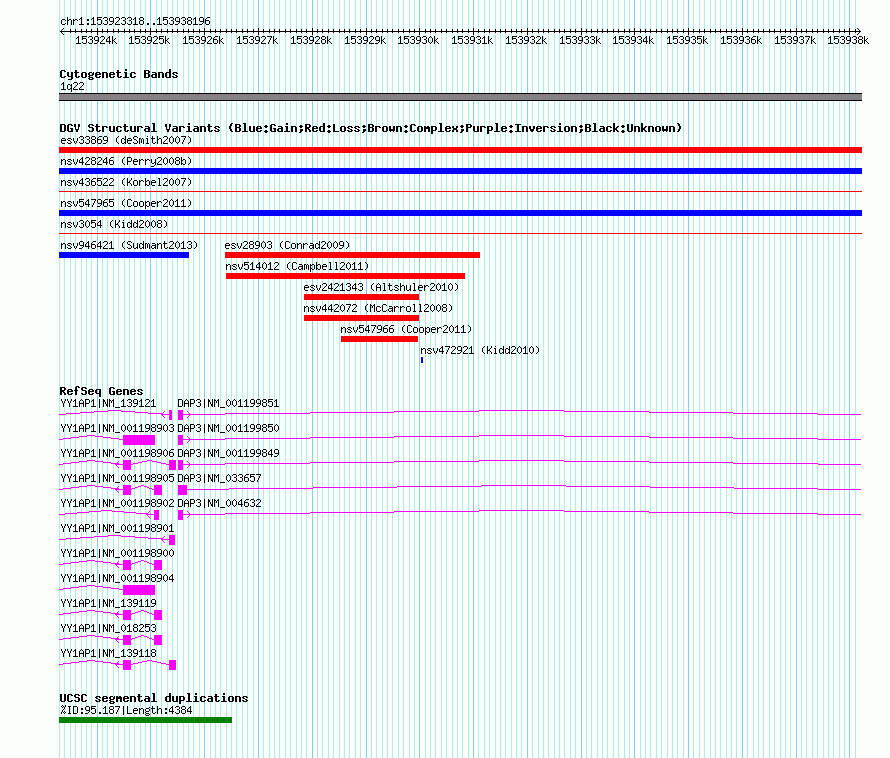
Task: Click the red nsv514012 loss bar
Action: [345, 276]
